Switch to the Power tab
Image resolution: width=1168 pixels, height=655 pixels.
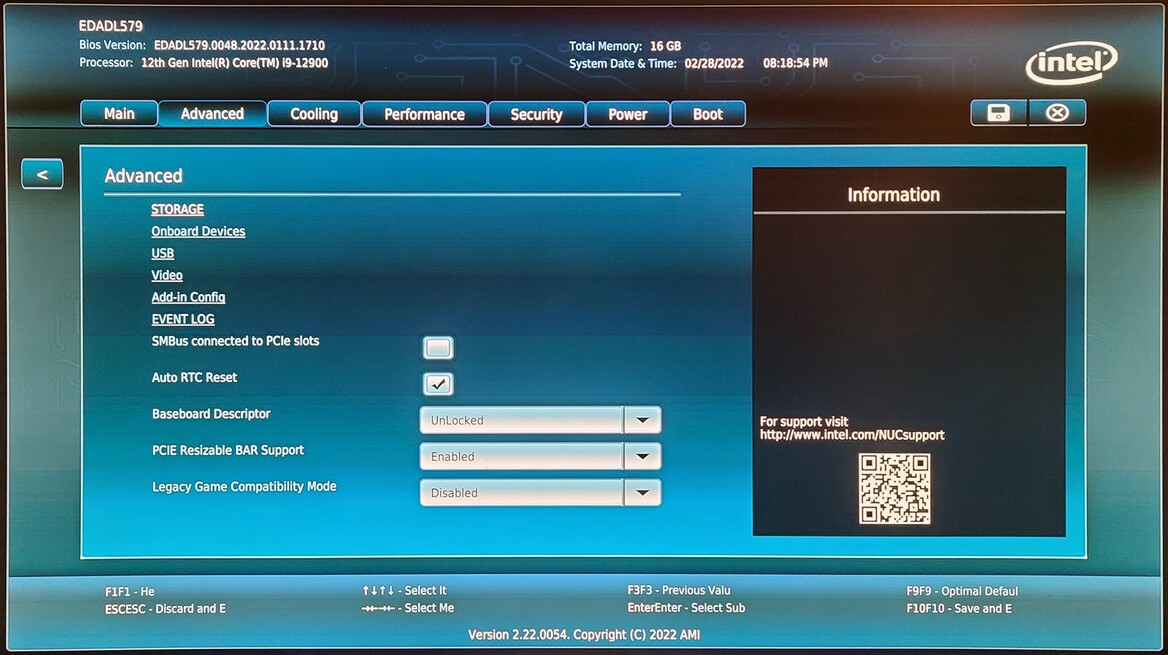(628, 114)
